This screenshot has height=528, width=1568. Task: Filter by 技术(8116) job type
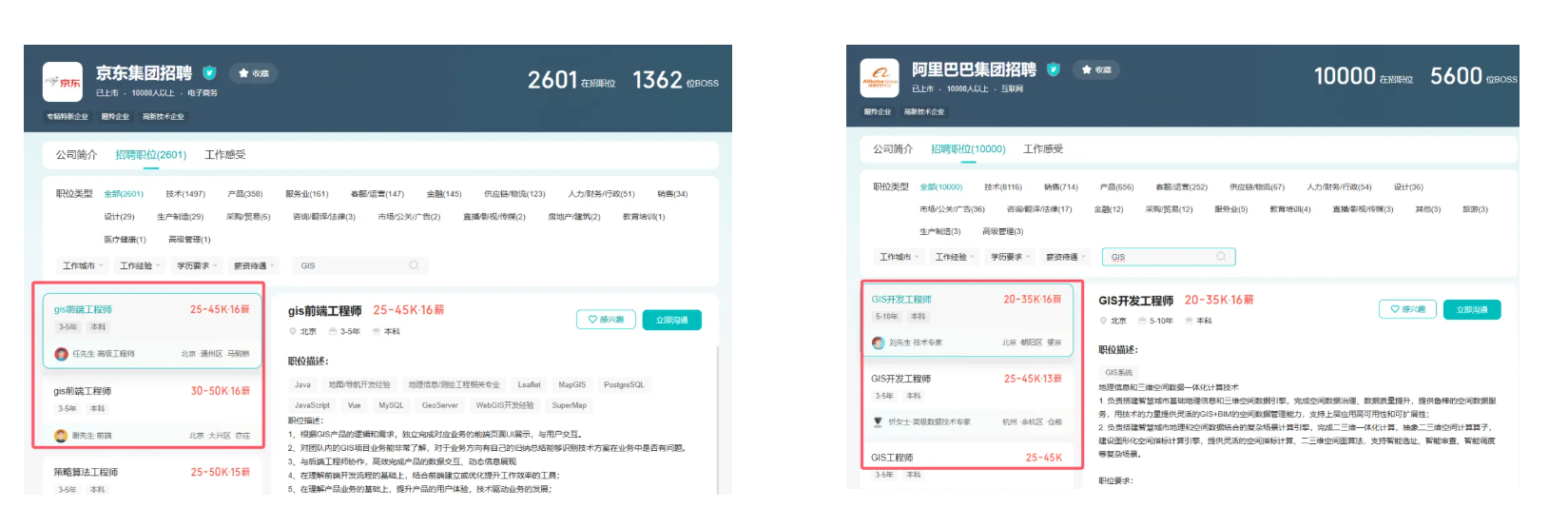coord(1003,186)
